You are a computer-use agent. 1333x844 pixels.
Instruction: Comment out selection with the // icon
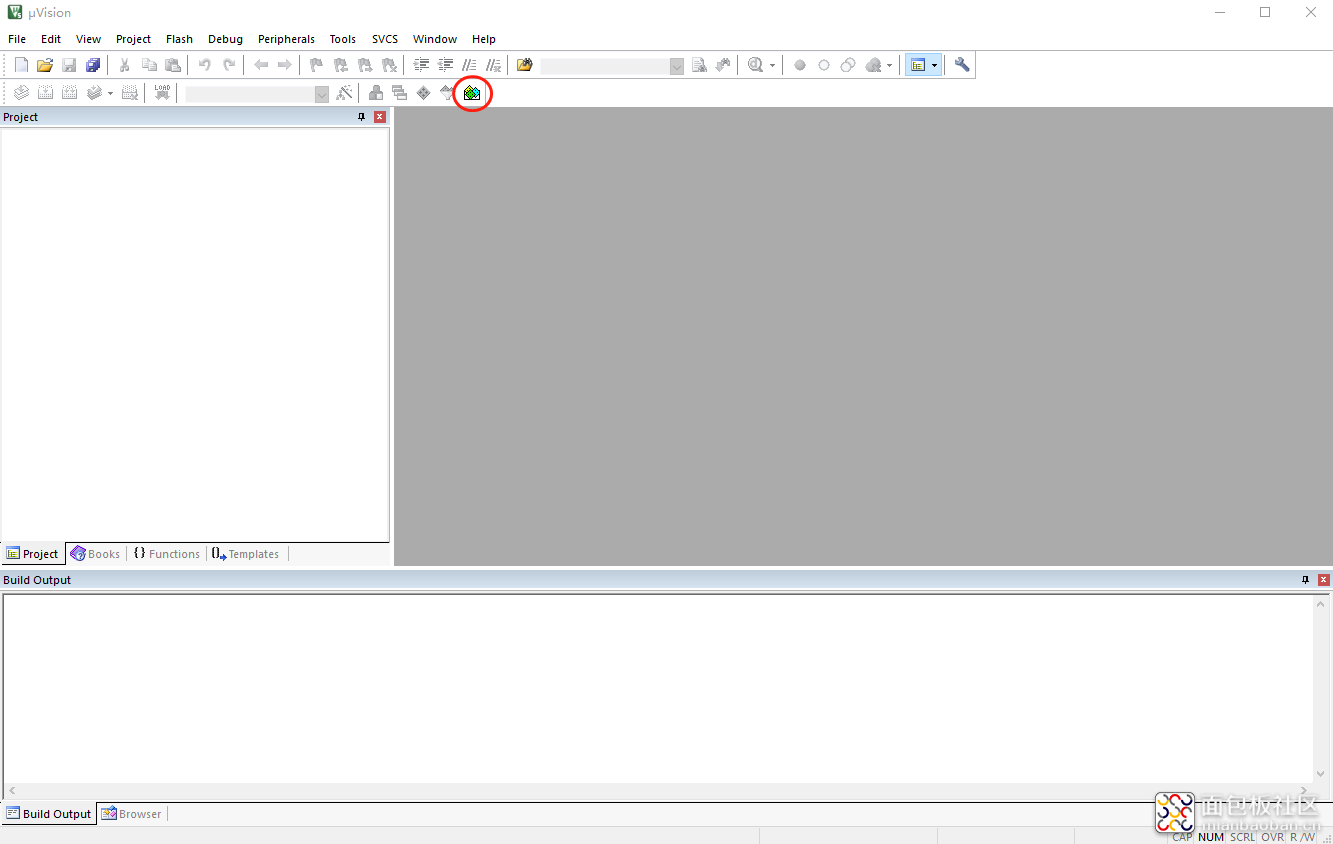[x=469, y=65]
